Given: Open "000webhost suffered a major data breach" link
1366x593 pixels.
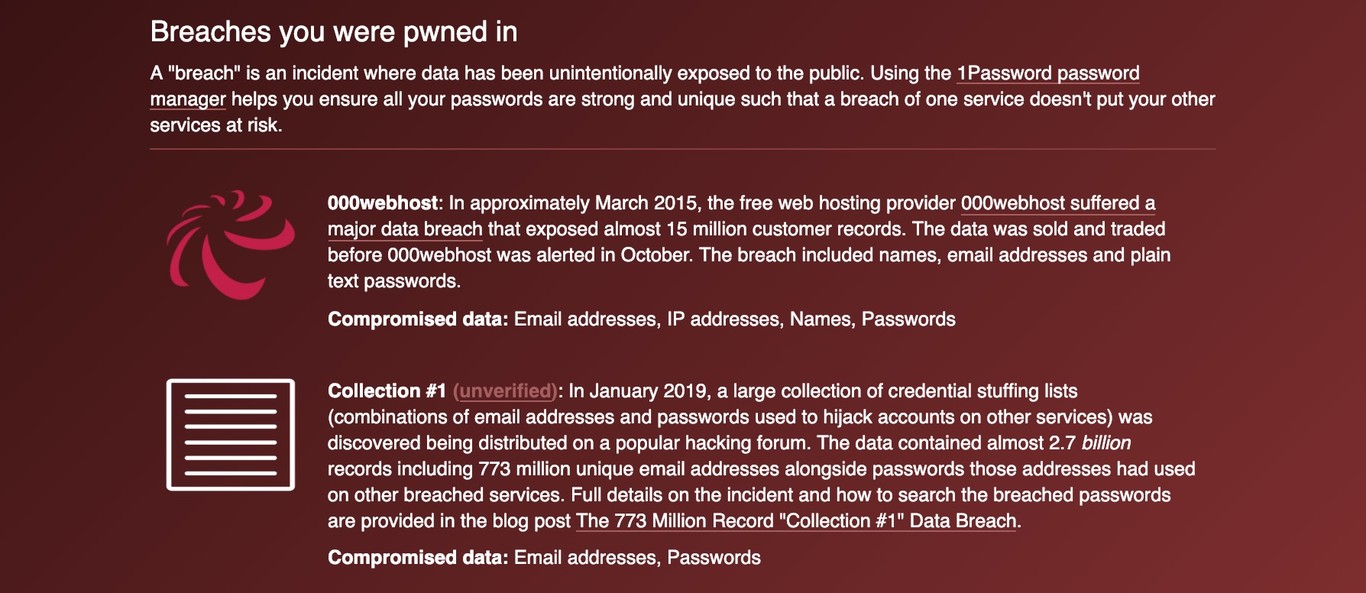Looking at the screenshot, I should pyautogui.click(x=1057, y=203).
